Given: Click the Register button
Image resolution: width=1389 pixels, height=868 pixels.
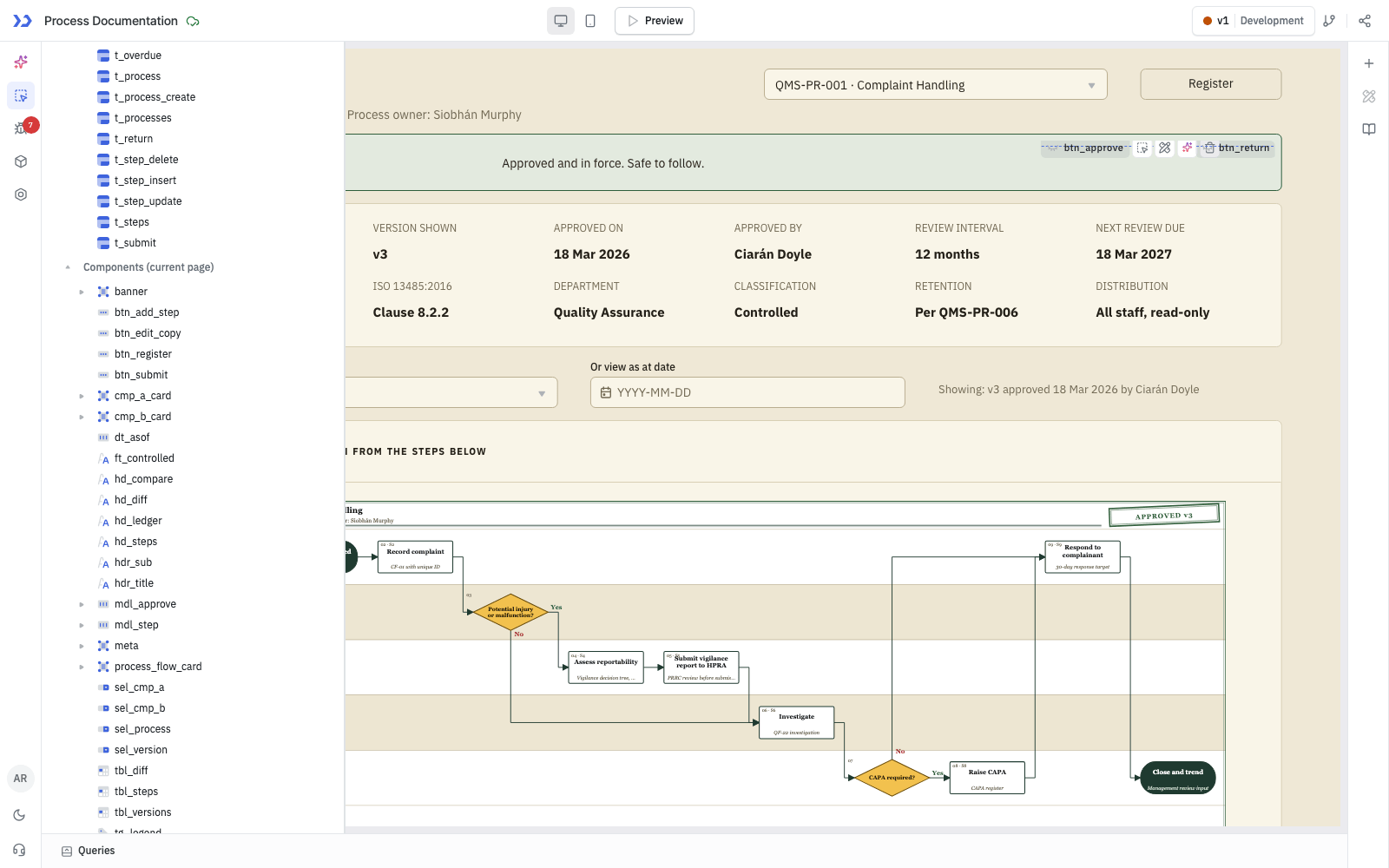Looking at the screenshot, I should (x=1210, y=84).
